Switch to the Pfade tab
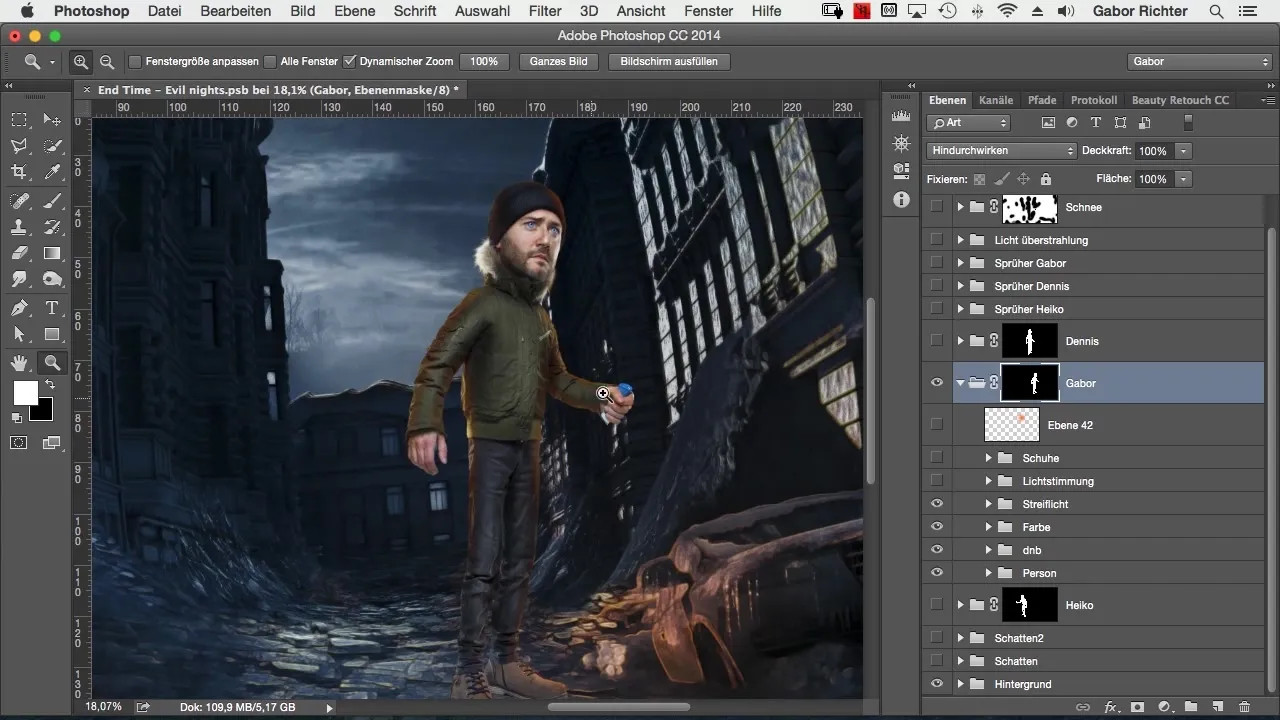The height and width of the screenshot is (720, 1280). pos(1042,100)
